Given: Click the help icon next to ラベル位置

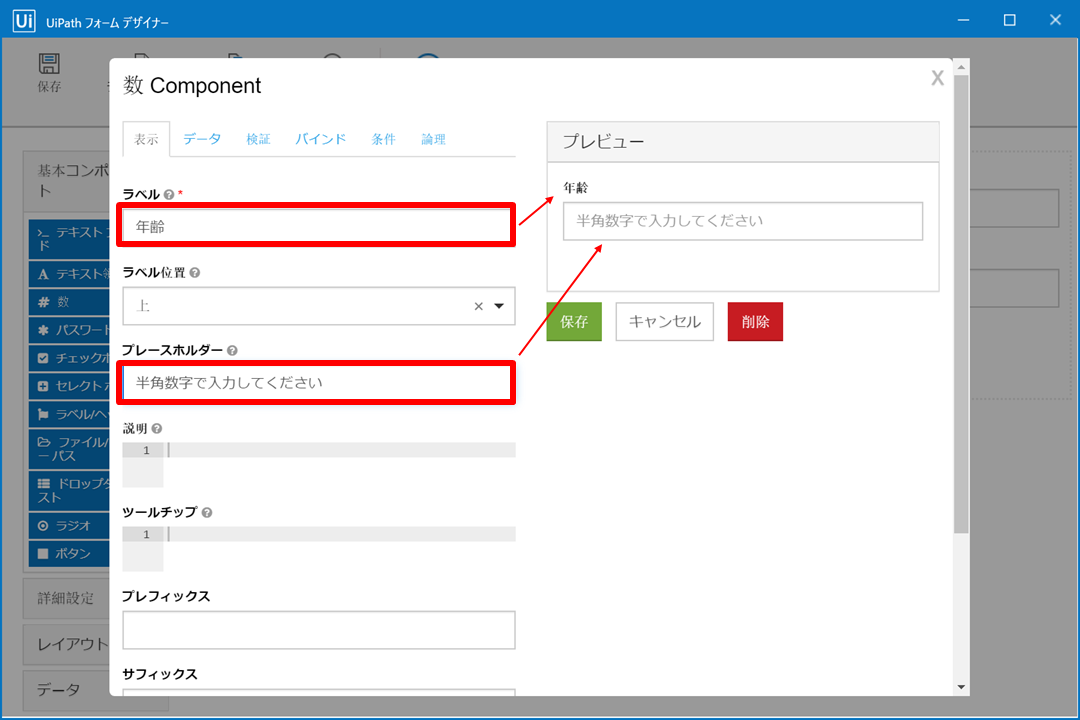Looking at the screenshot, I should 195,273.
